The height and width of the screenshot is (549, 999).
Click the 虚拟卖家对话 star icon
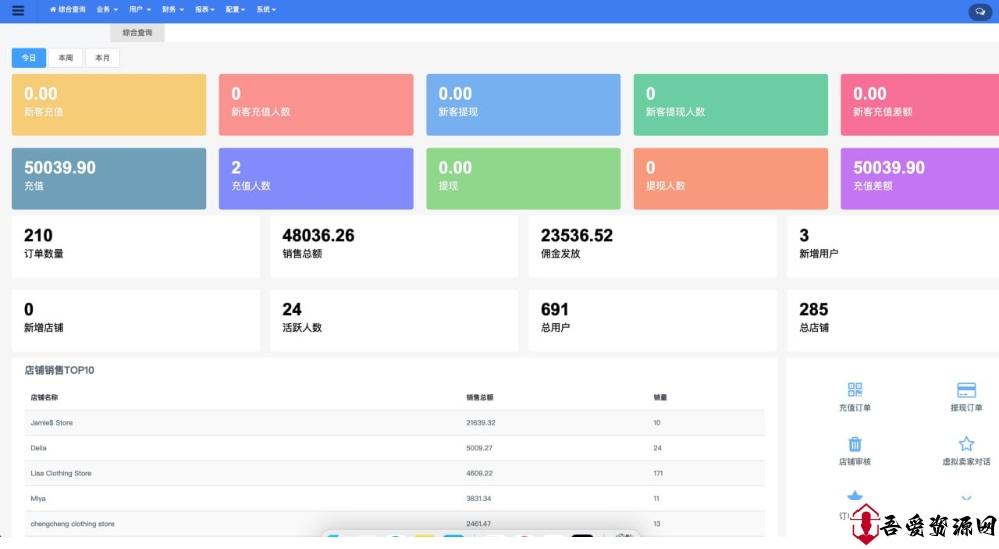click(x=966, y=444)
